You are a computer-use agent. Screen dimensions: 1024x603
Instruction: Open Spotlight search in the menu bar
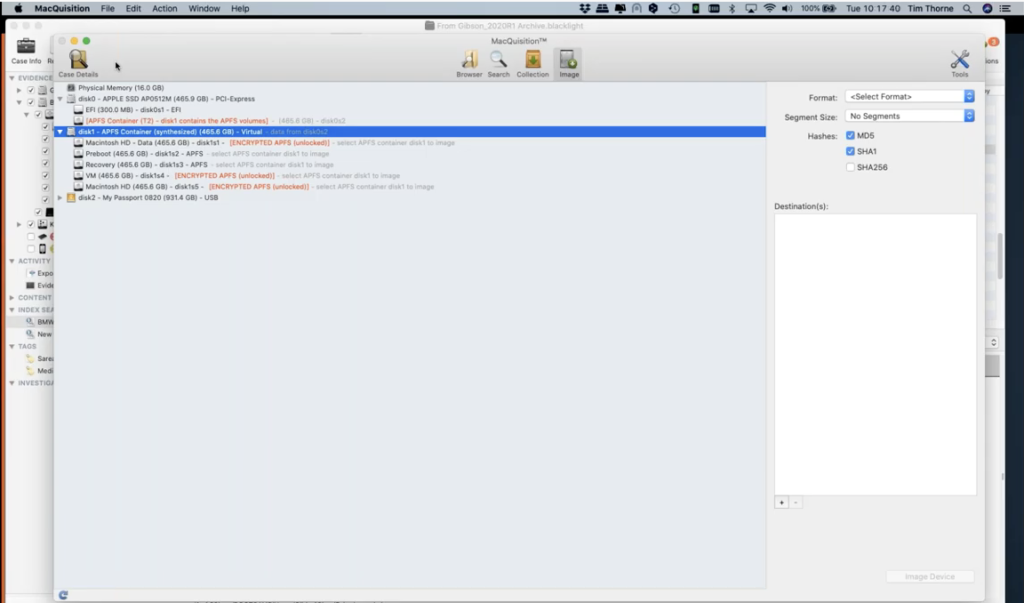(967, 8)
